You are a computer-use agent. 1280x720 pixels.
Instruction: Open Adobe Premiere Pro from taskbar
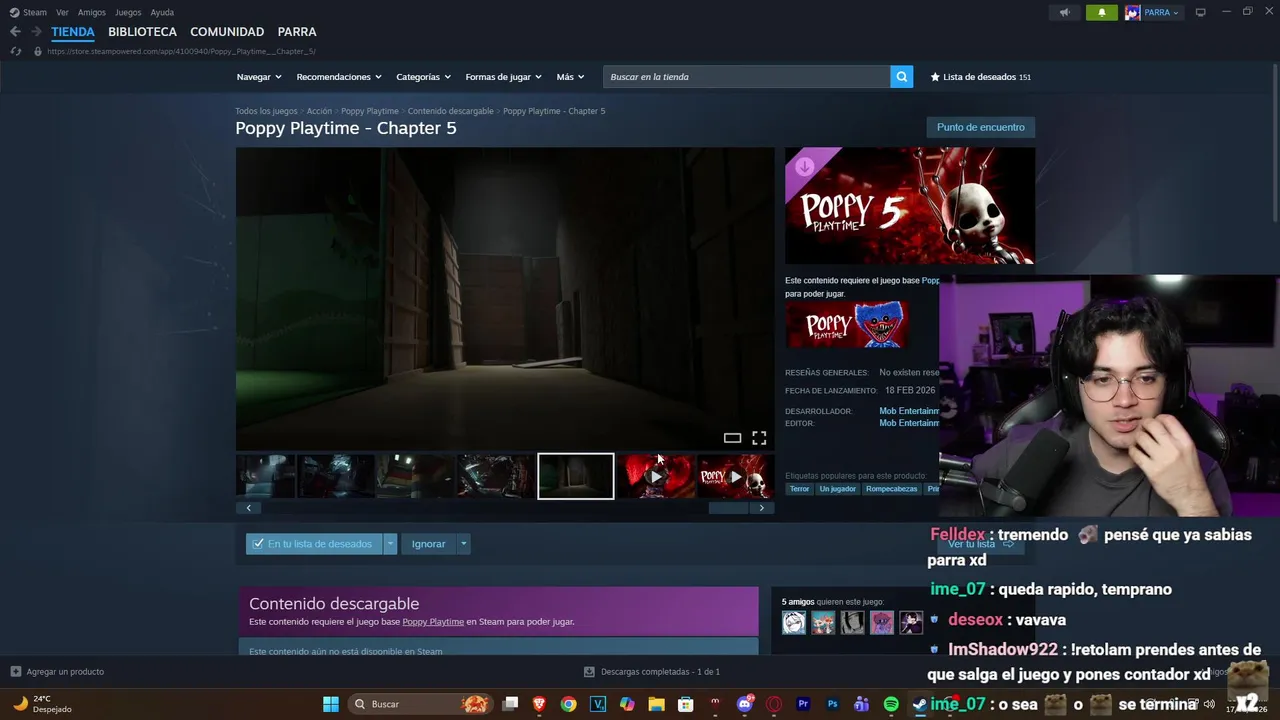click(x=803, y=704)
